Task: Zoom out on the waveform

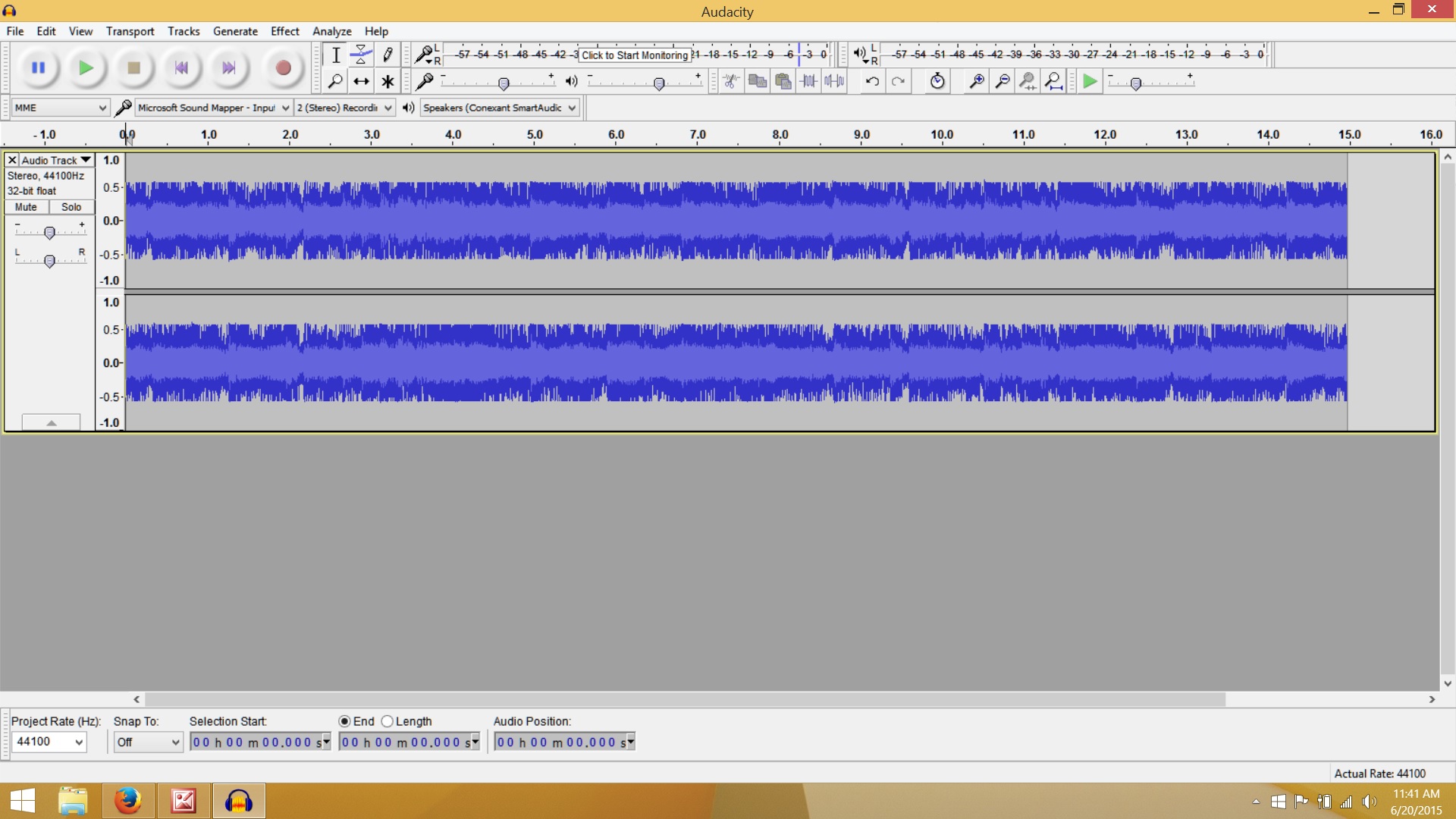Action: tap(1003, 81)
